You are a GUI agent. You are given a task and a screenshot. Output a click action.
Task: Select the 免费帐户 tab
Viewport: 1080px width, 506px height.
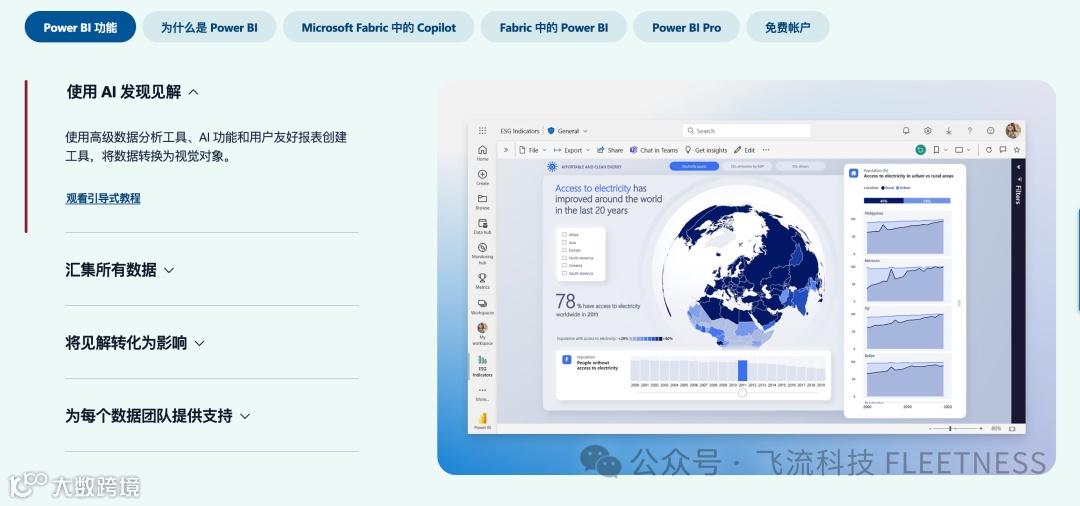pyautogui.click(x=788, y=28)
